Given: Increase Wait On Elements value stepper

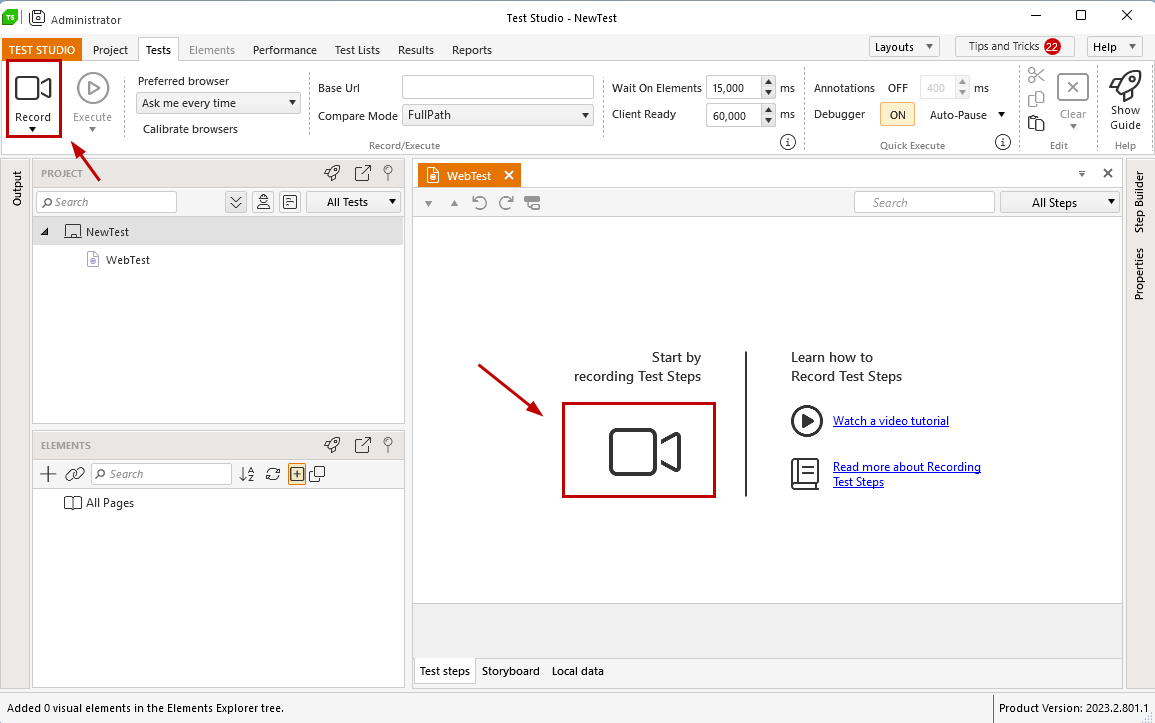Looking at the screenshot, I should pos(768,82).
